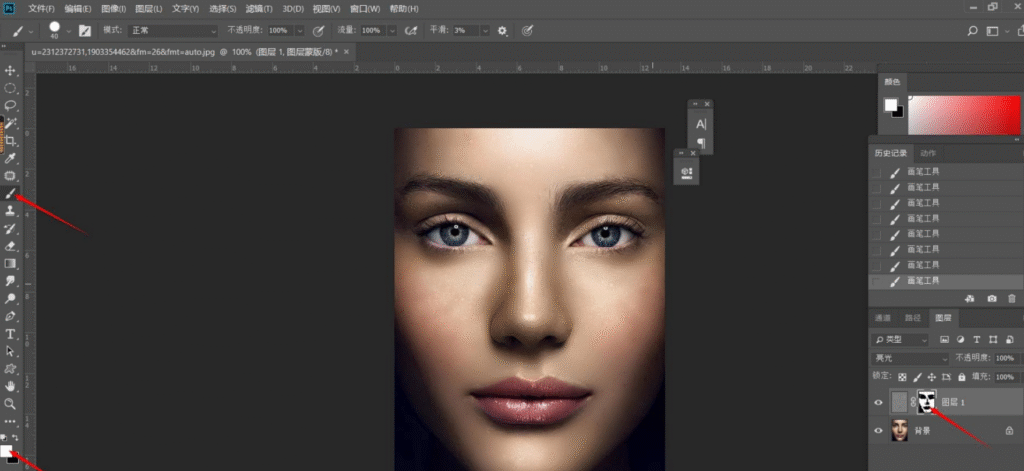Image resolution: width=1024 pixels, height=471 pixels.
Task: Open the layer filter 类型 dropdown
Action: pos(900,340)
